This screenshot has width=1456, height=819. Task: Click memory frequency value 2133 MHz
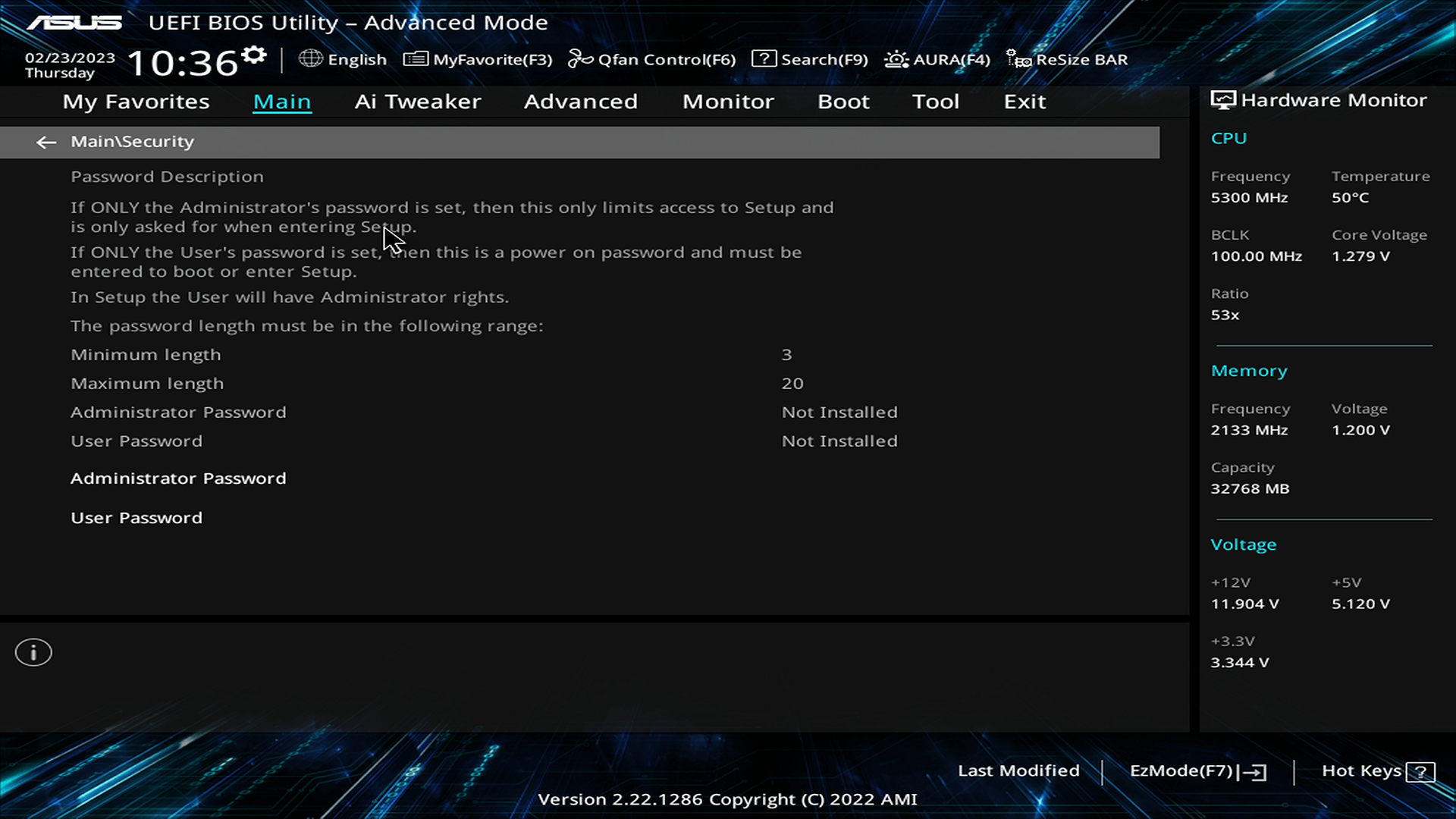tap(1249, 430)
